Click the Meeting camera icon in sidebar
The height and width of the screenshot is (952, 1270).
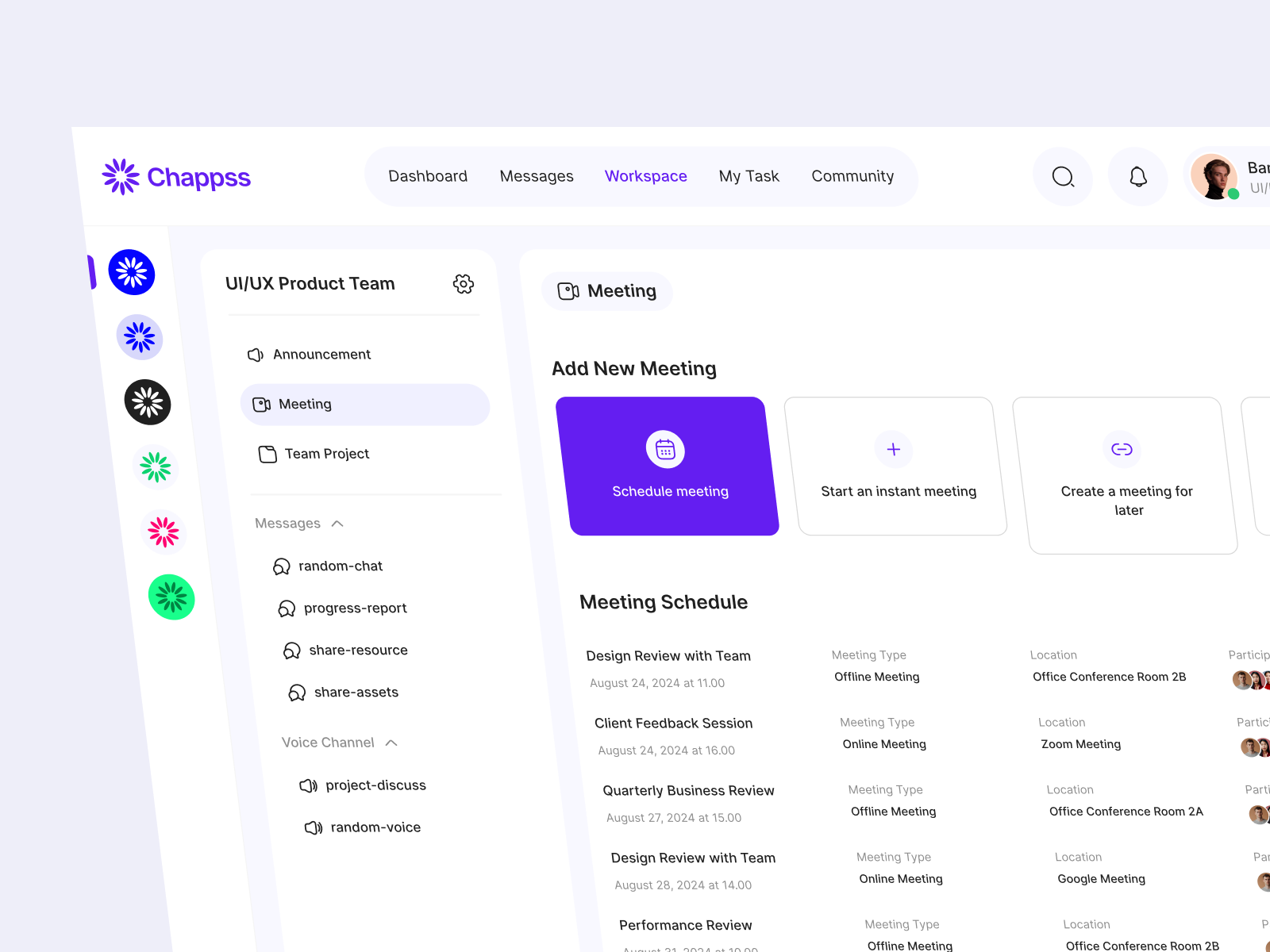click(261, 404)
